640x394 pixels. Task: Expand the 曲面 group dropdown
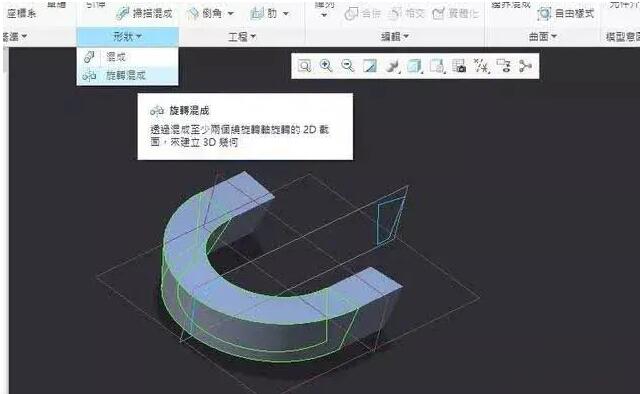coord(542,37)
